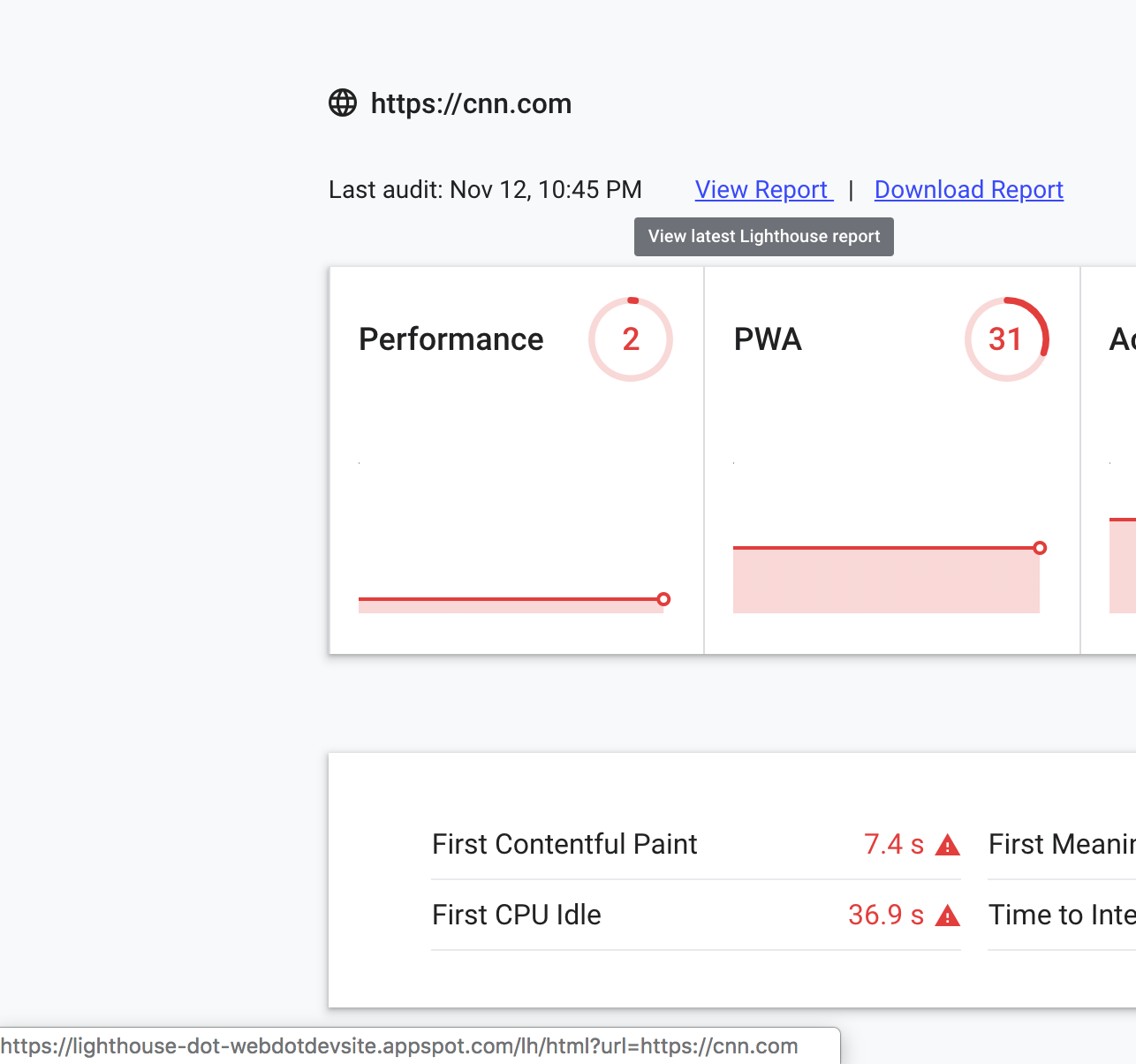Select the red 36.9 s value
Screen dimensions: 1136x1064
coord(884,915)
